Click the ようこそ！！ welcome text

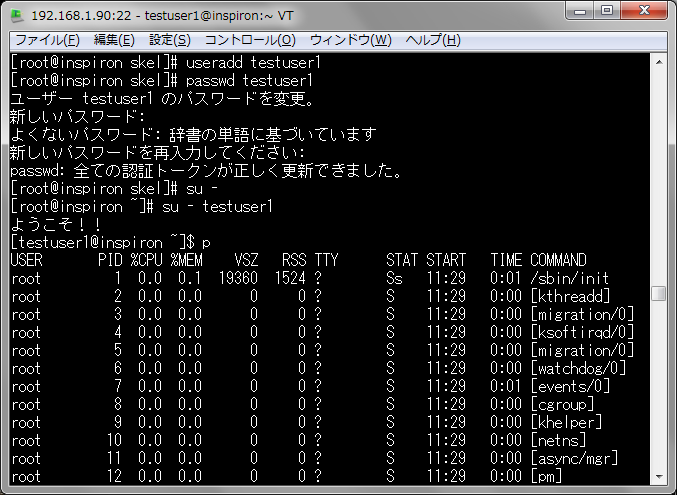(x=56, y=225)
